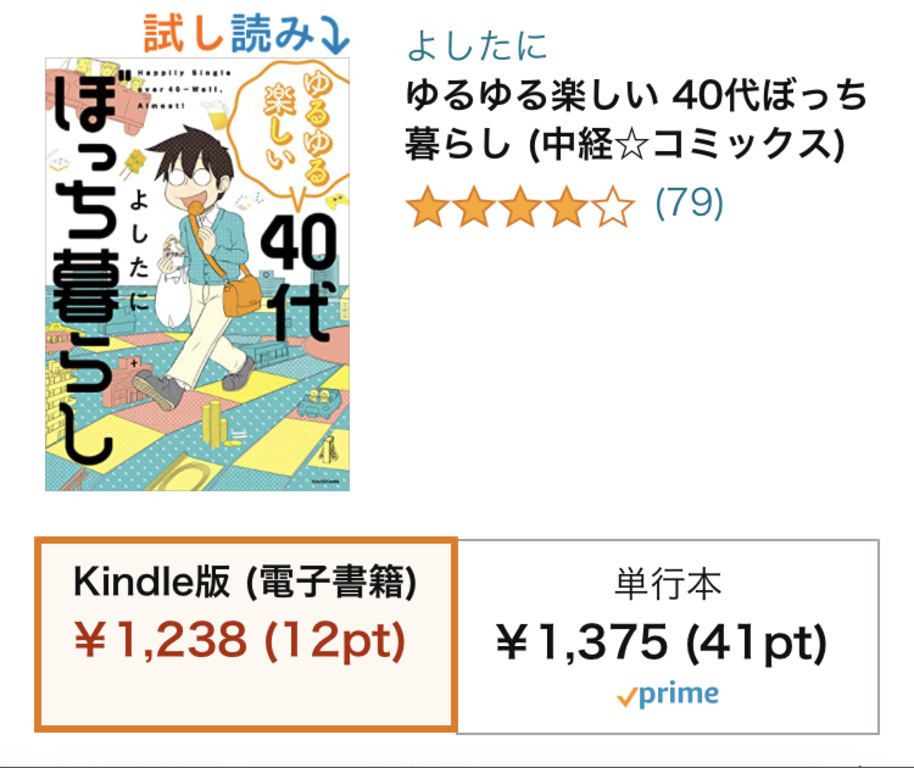Open the (79) customer reviews link
Viewport: 914px width, 768px height.
(689, 203)
